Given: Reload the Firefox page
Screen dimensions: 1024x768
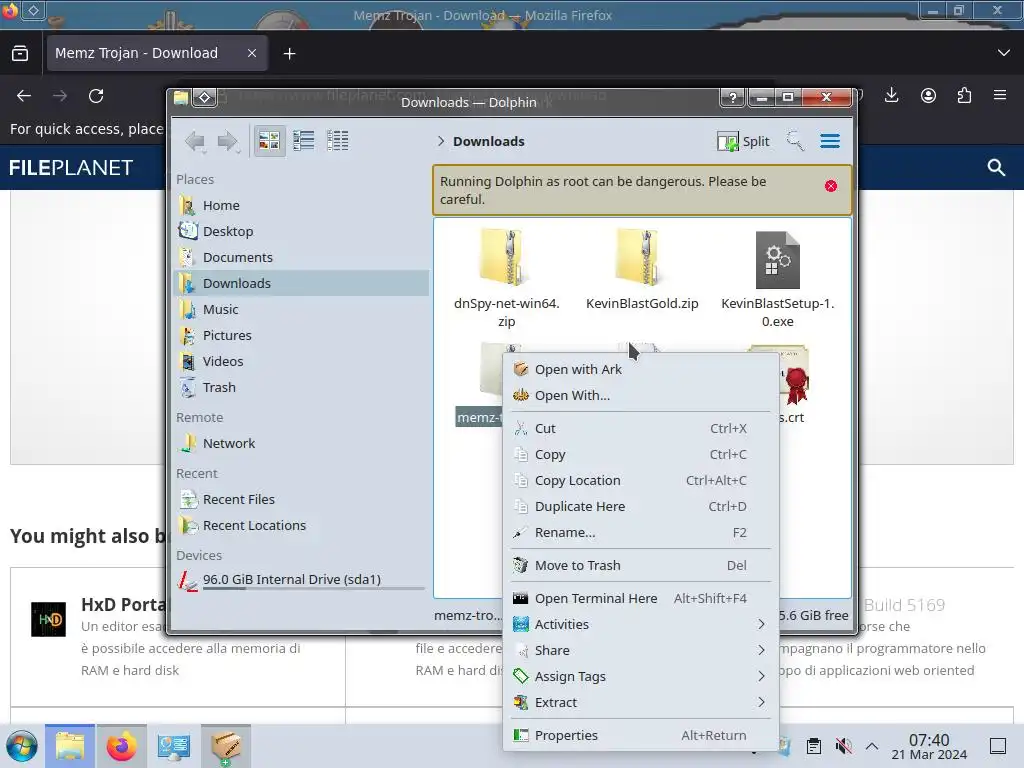Looking at the screenshot, I should point(96,96).
